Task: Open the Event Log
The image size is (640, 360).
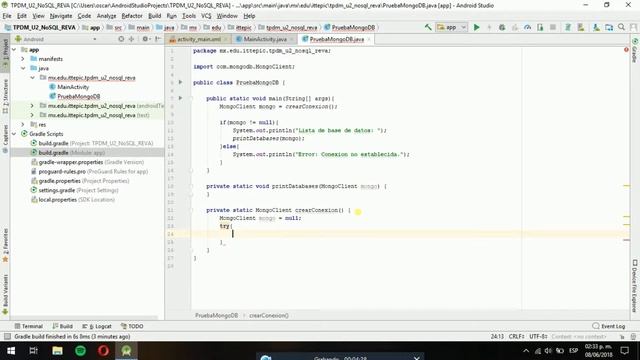Action: coord(609,326)
